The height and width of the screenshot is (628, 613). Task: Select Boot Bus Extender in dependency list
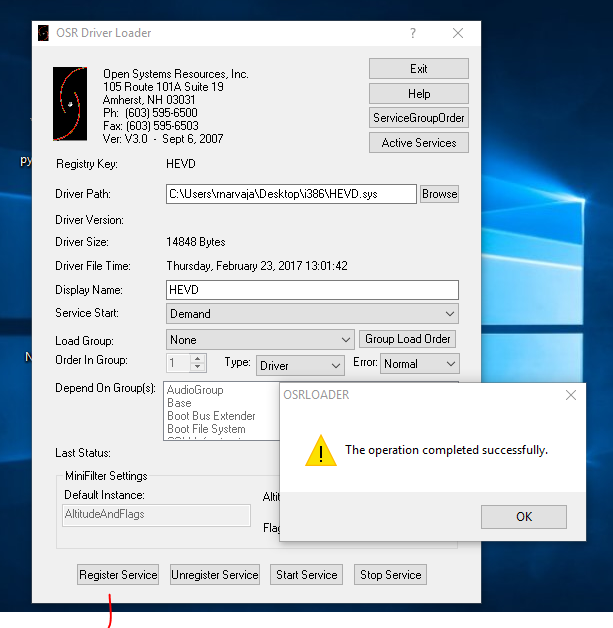[x=211, y=416]
